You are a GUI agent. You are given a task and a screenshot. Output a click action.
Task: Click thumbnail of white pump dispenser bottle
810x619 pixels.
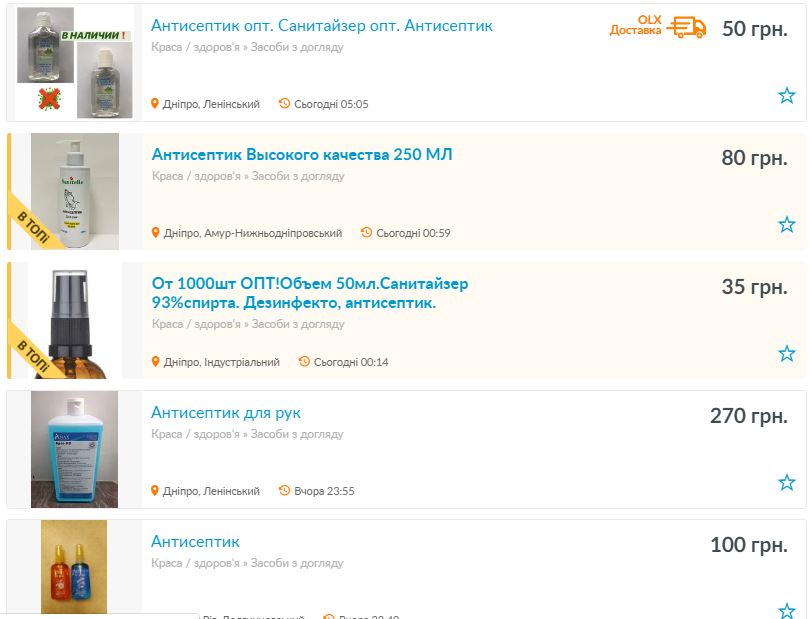[x=74, y=191]
